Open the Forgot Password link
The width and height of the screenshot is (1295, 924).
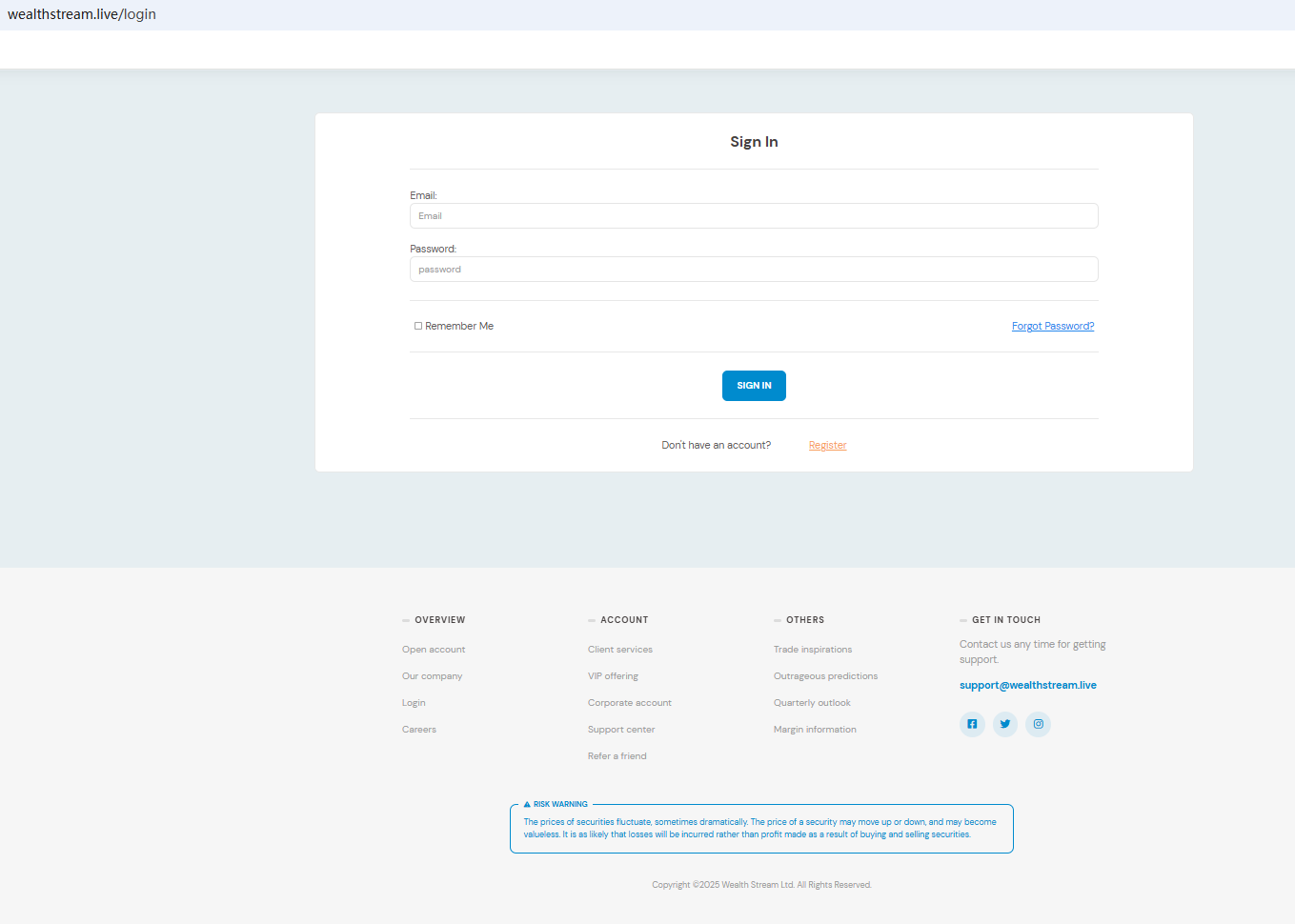point(1052,326)
